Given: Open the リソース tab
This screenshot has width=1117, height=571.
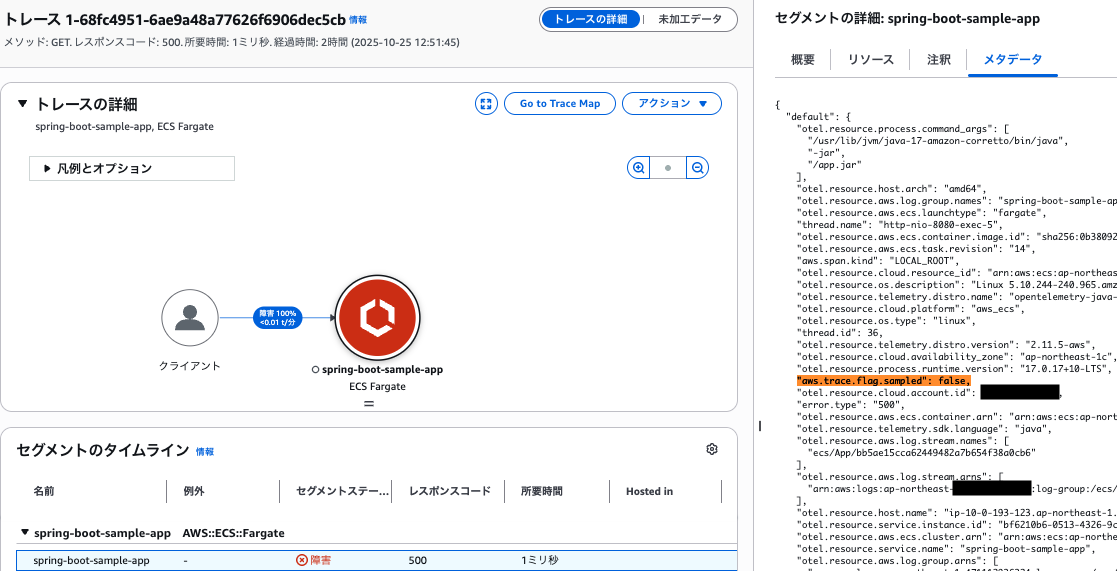Looking at the screenshot, I should 870,60.
